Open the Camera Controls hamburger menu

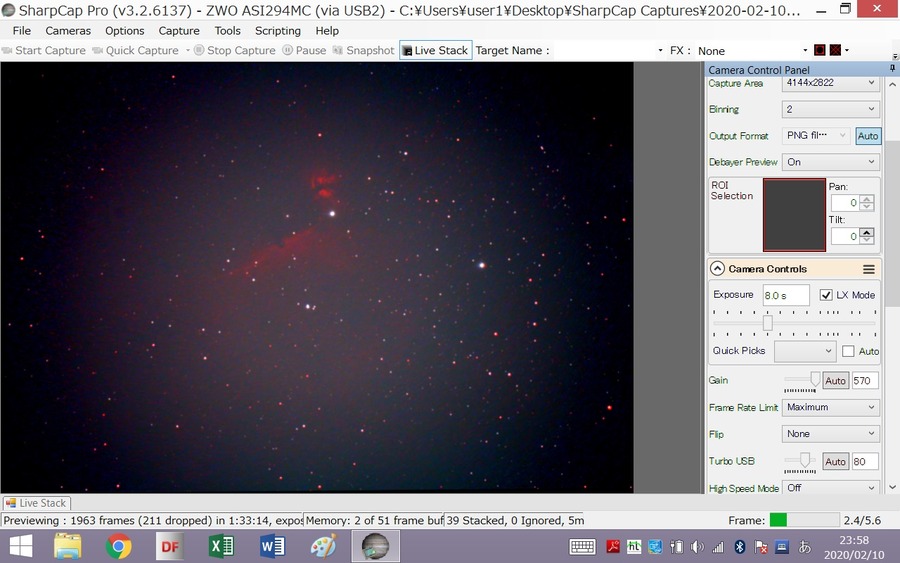coord(869,269)
